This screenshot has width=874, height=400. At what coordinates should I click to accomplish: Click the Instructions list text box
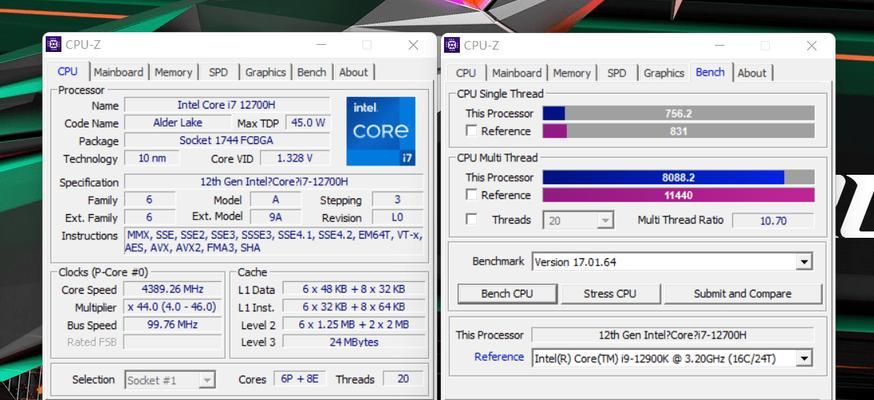274,242
